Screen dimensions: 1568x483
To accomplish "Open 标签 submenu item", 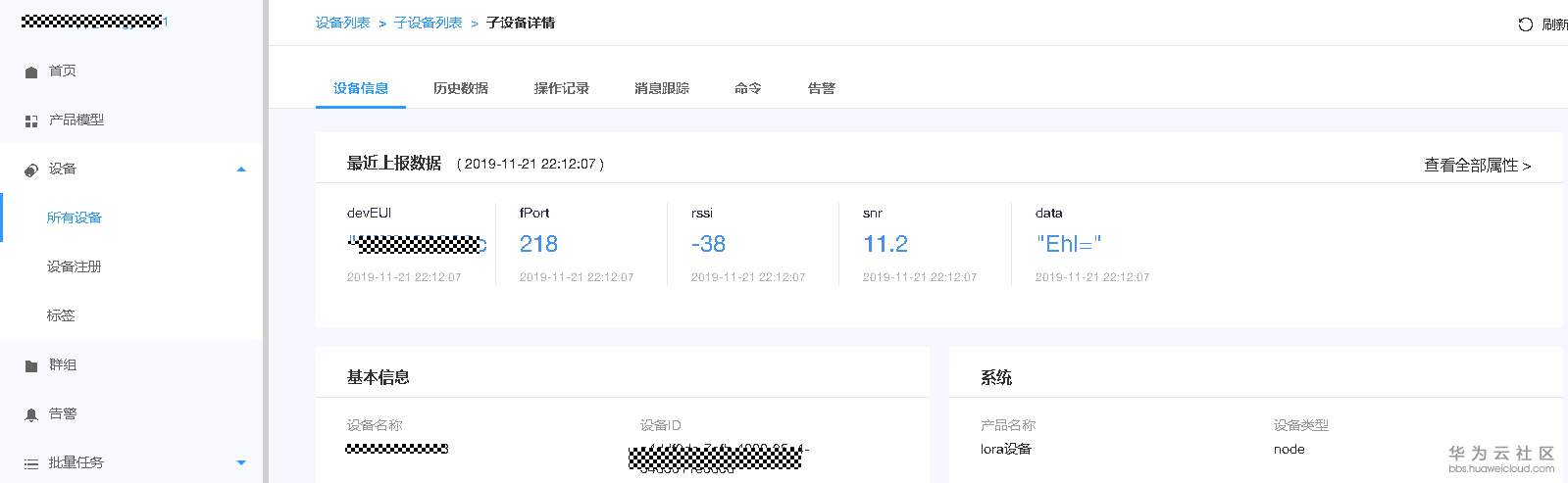I will pyautogui.click(x=61, y=315).
